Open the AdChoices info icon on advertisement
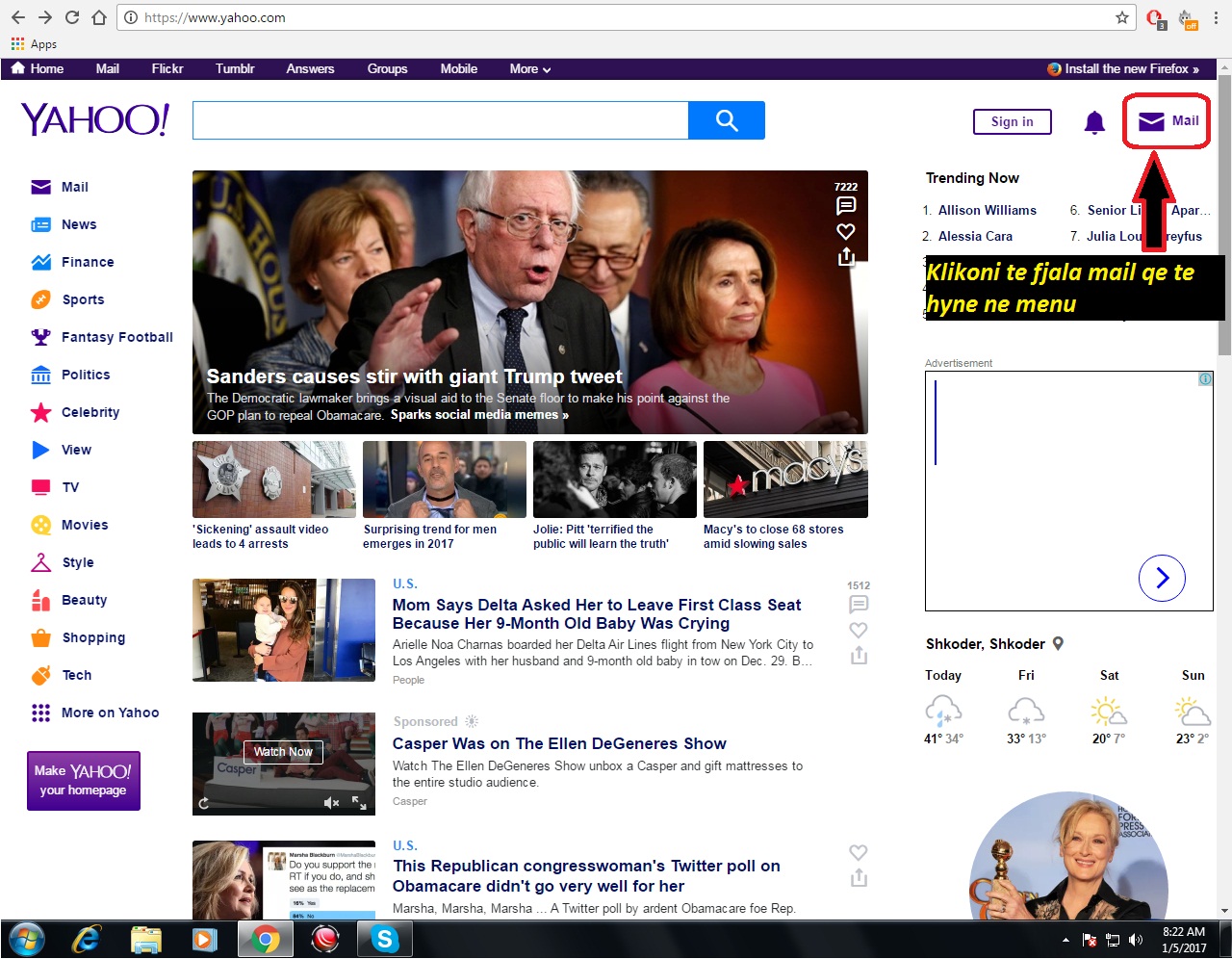The image size is (1232, 959). tap(1205, 379)
